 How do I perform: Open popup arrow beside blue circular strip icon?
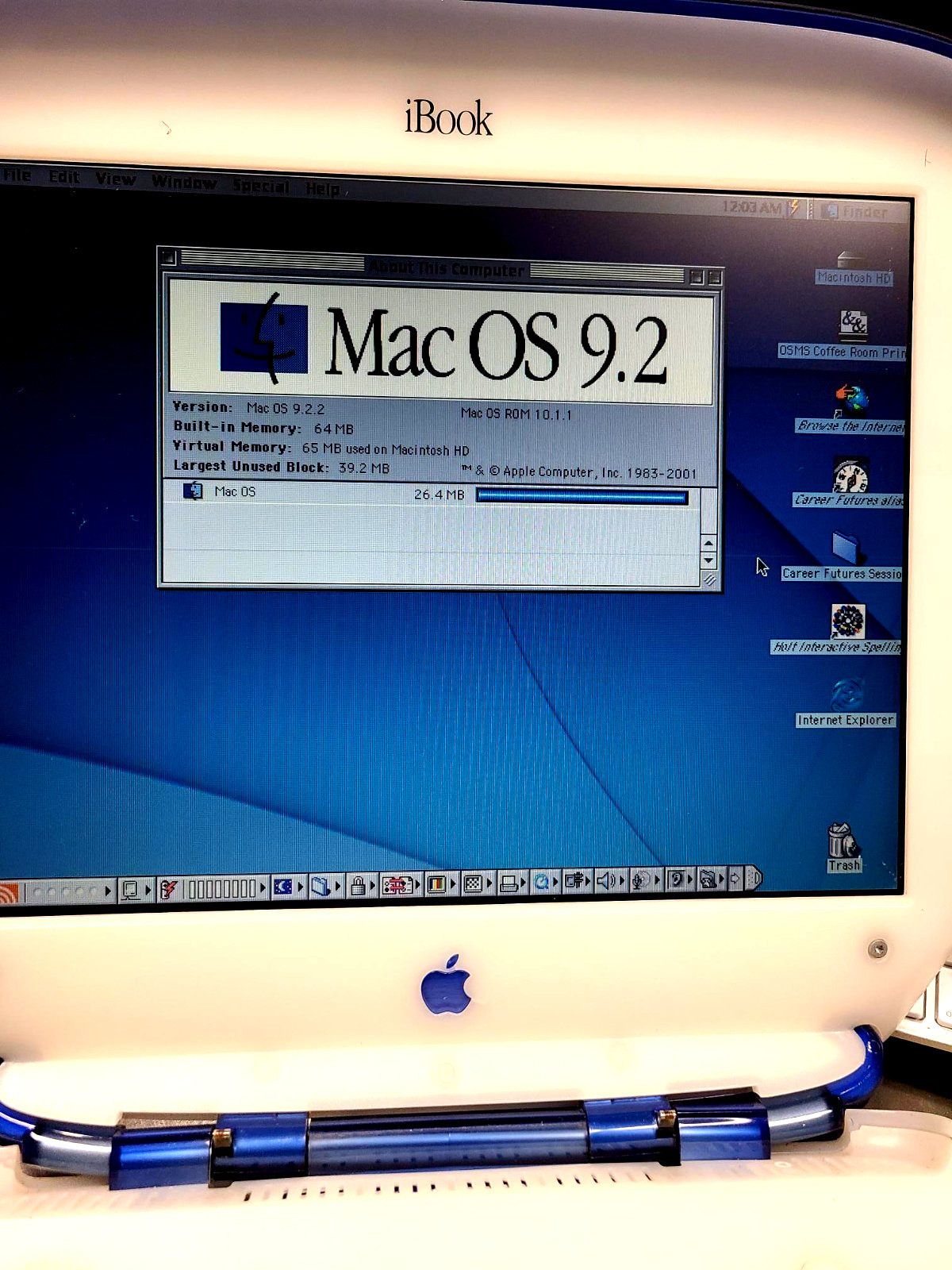(x=556, y=882)
